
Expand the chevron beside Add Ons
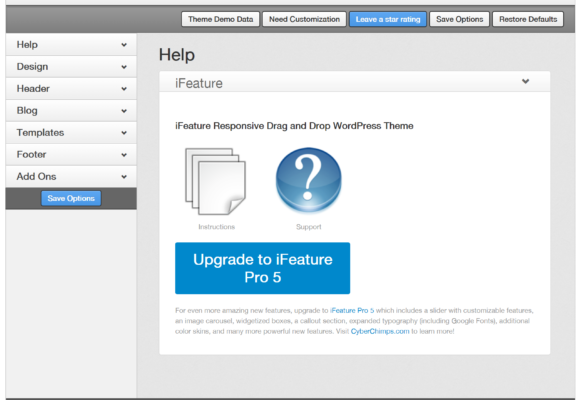click(124, 177)
